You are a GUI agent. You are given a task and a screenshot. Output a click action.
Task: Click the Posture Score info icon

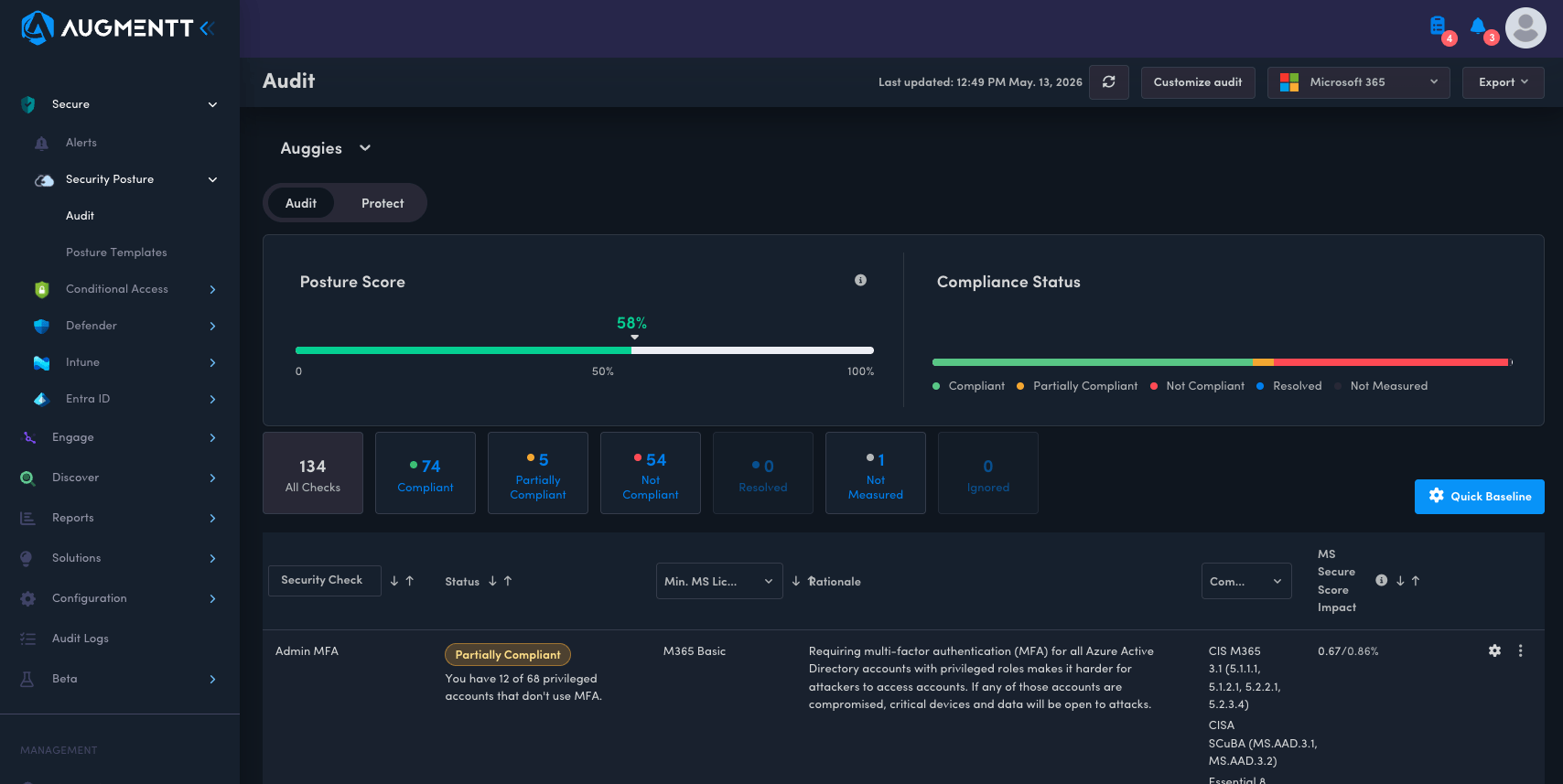tap(860, 280)
